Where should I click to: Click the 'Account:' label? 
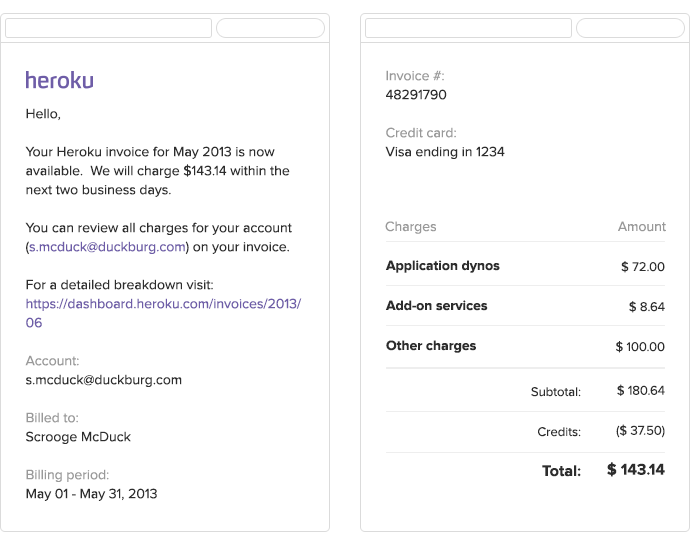tap(52, 361)
